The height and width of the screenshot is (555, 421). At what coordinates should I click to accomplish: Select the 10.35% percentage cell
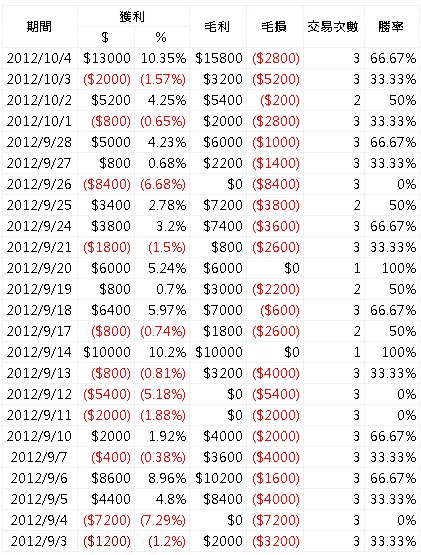(163, 58)
